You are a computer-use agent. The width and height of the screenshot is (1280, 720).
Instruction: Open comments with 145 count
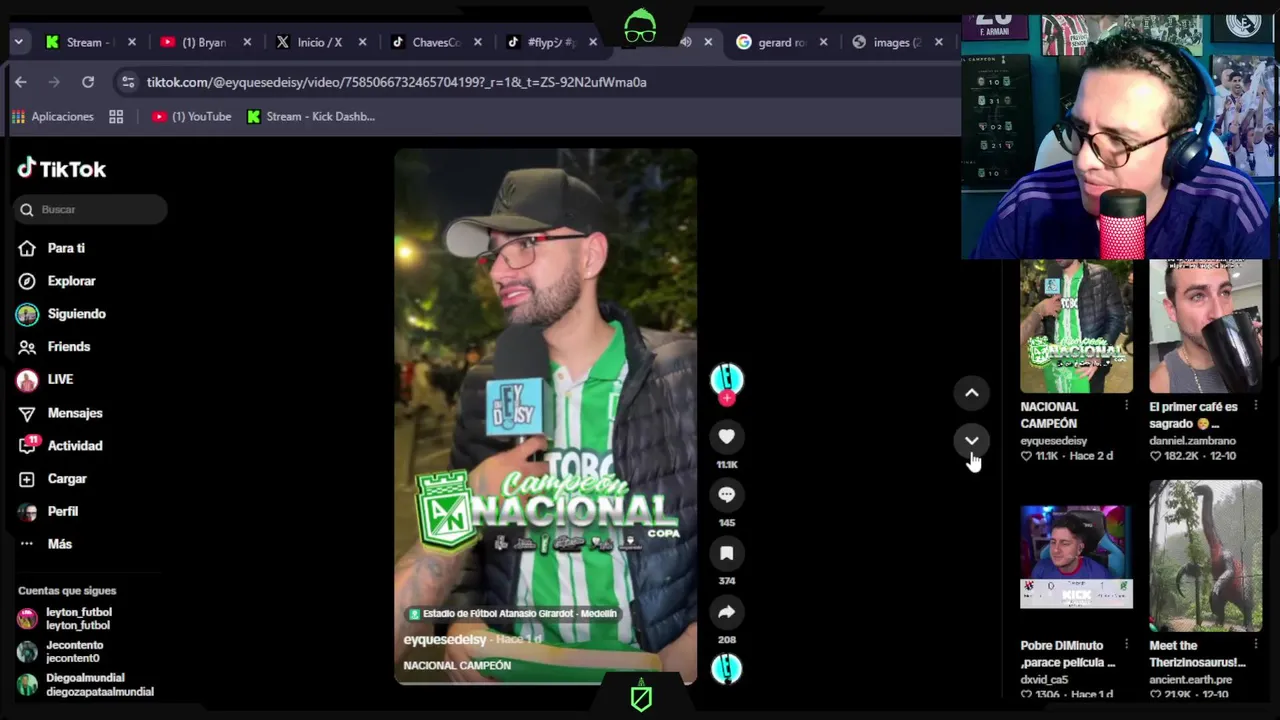727,495
